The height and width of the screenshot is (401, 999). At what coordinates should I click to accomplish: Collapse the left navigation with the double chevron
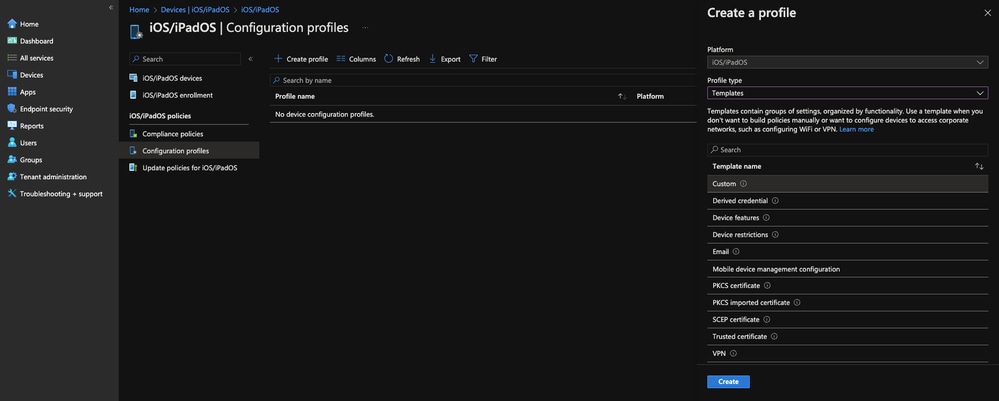tap(111, 8)
